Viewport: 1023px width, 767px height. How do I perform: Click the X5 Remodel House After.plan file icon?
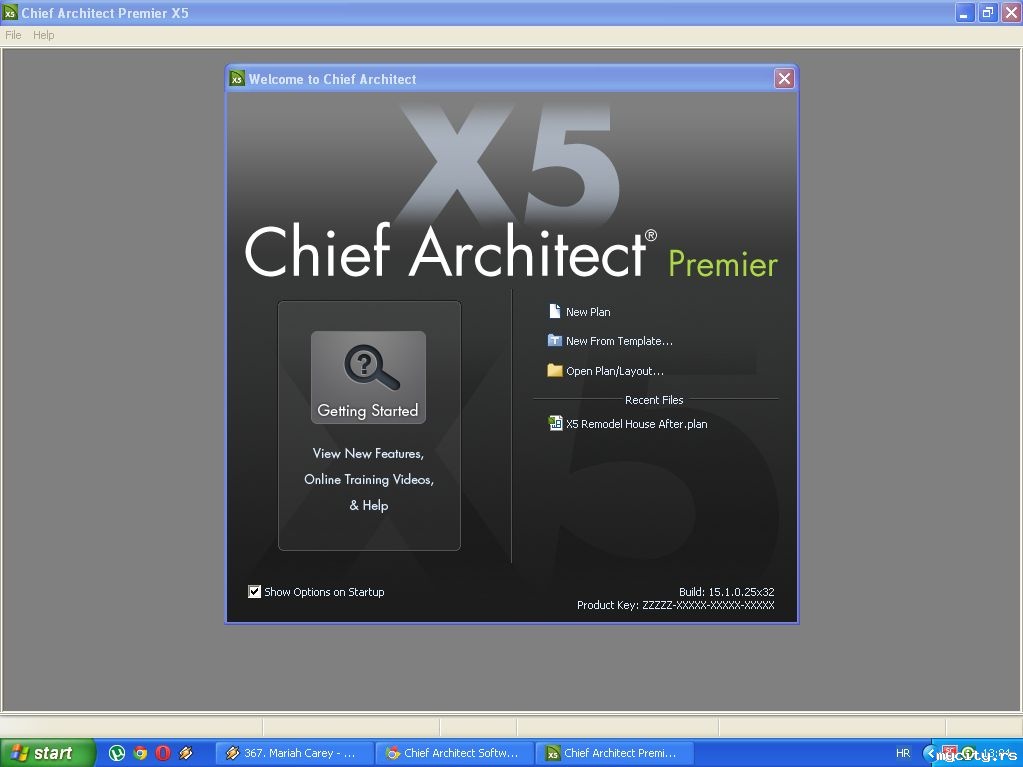click(x=555, y=423)
